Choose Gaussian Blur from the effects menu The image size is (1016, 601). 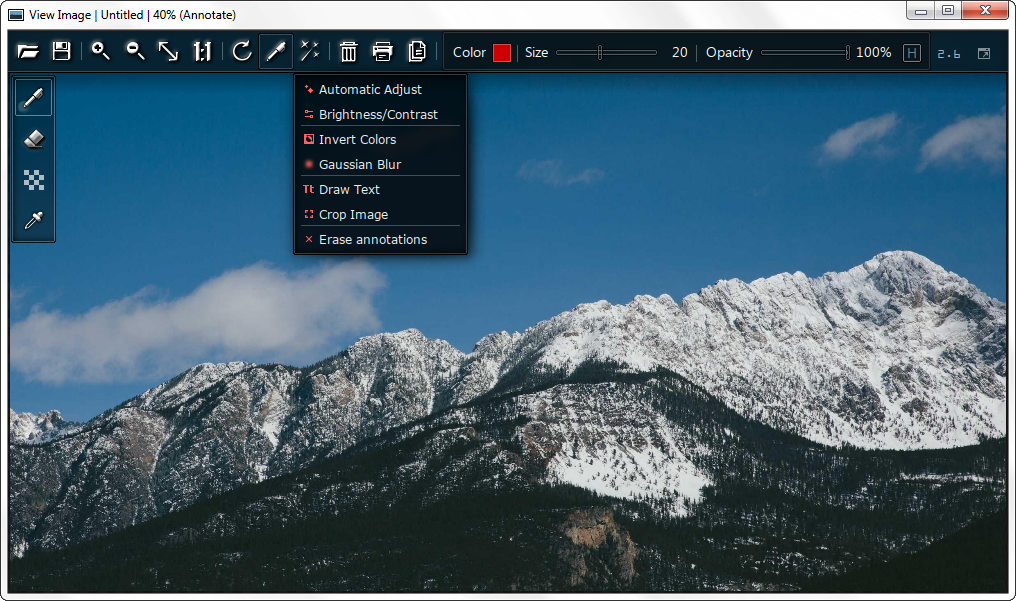pos(360,164)
